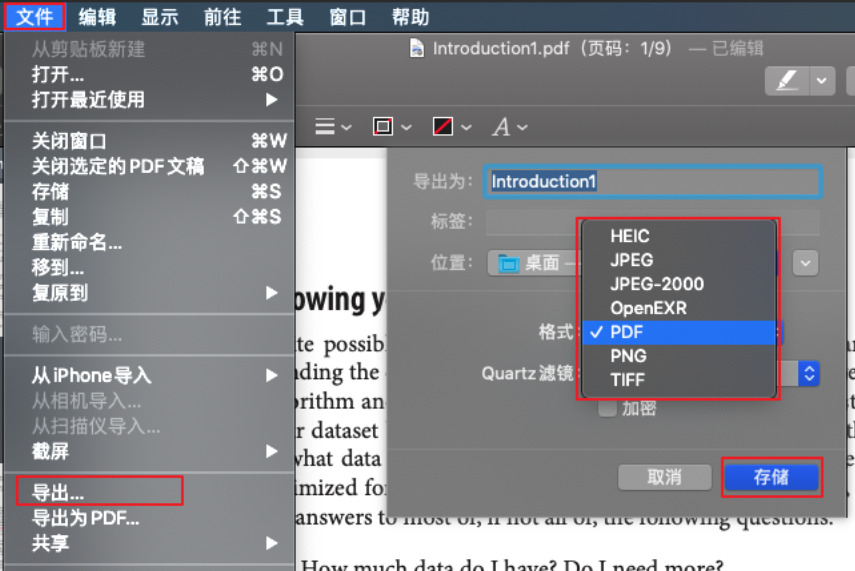Click the 存储 save button
Screen dimensions: 855x571
coord(771,477)
